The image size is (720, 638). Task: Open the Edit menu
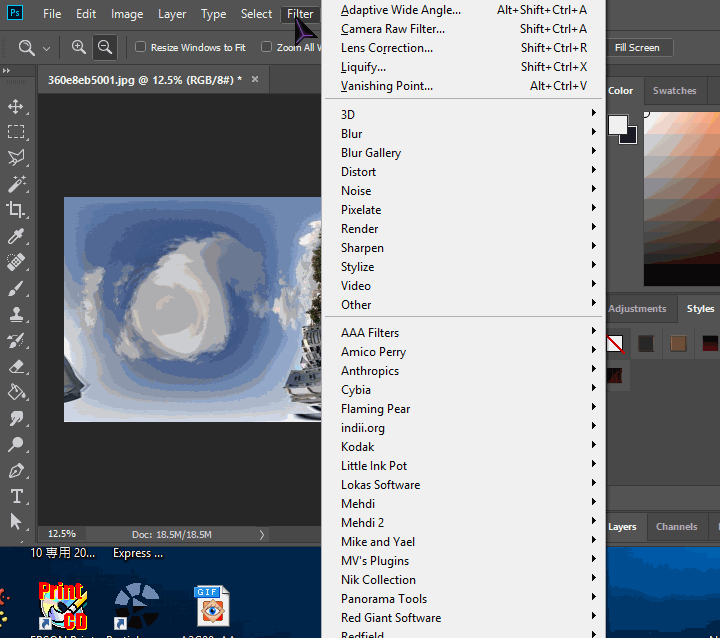click(x=86, y=14)
